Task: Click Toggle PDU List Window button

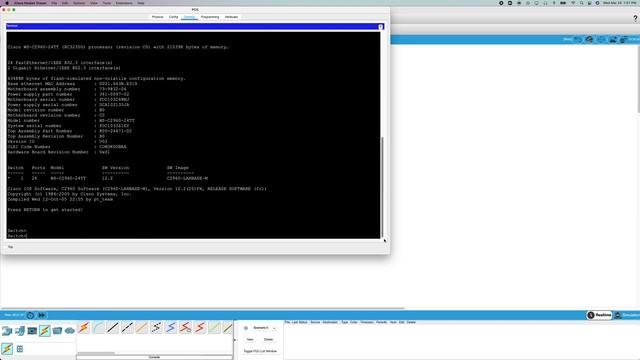Action: pyautogui.click(x=260, y=351)
